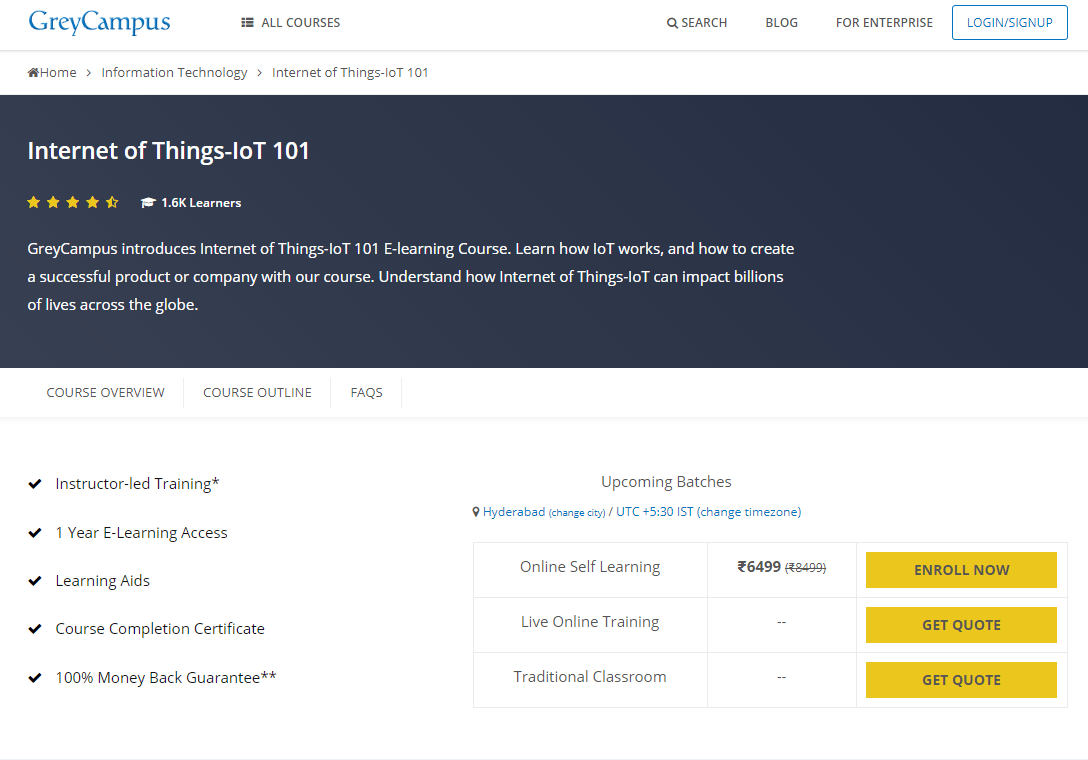The width and height of the screenshot is (1088, 760).
Task: Click ENROLL NOW for Online Self Learning
Action: pos(961,570)
